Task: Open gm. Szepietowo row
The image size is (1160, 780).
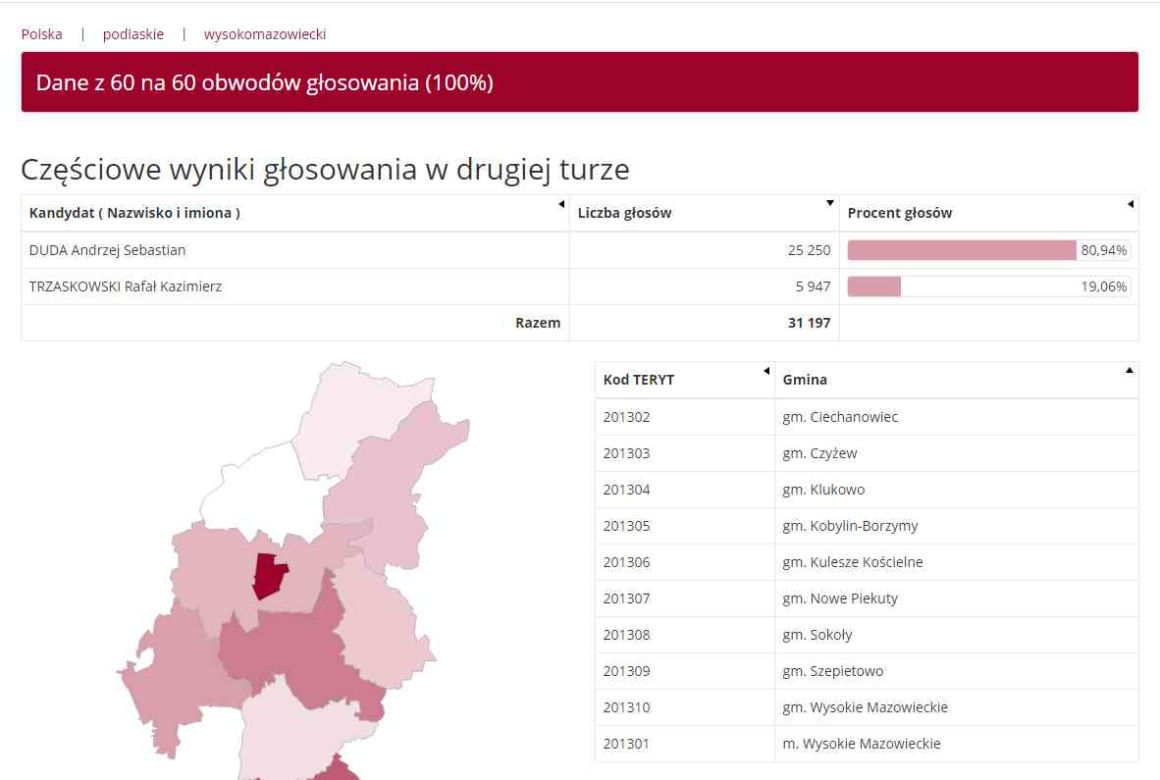Action: coord(867,670)
